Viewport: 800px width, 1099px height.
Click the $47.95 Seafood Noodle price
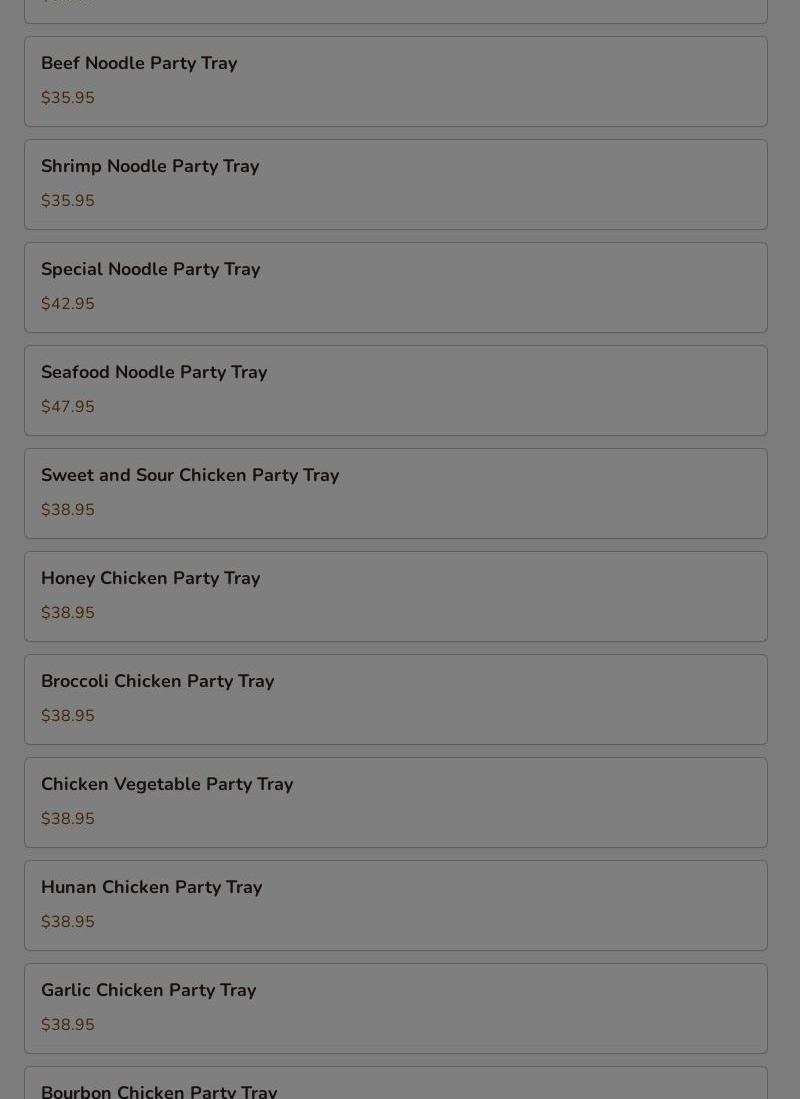coord(68,407)
